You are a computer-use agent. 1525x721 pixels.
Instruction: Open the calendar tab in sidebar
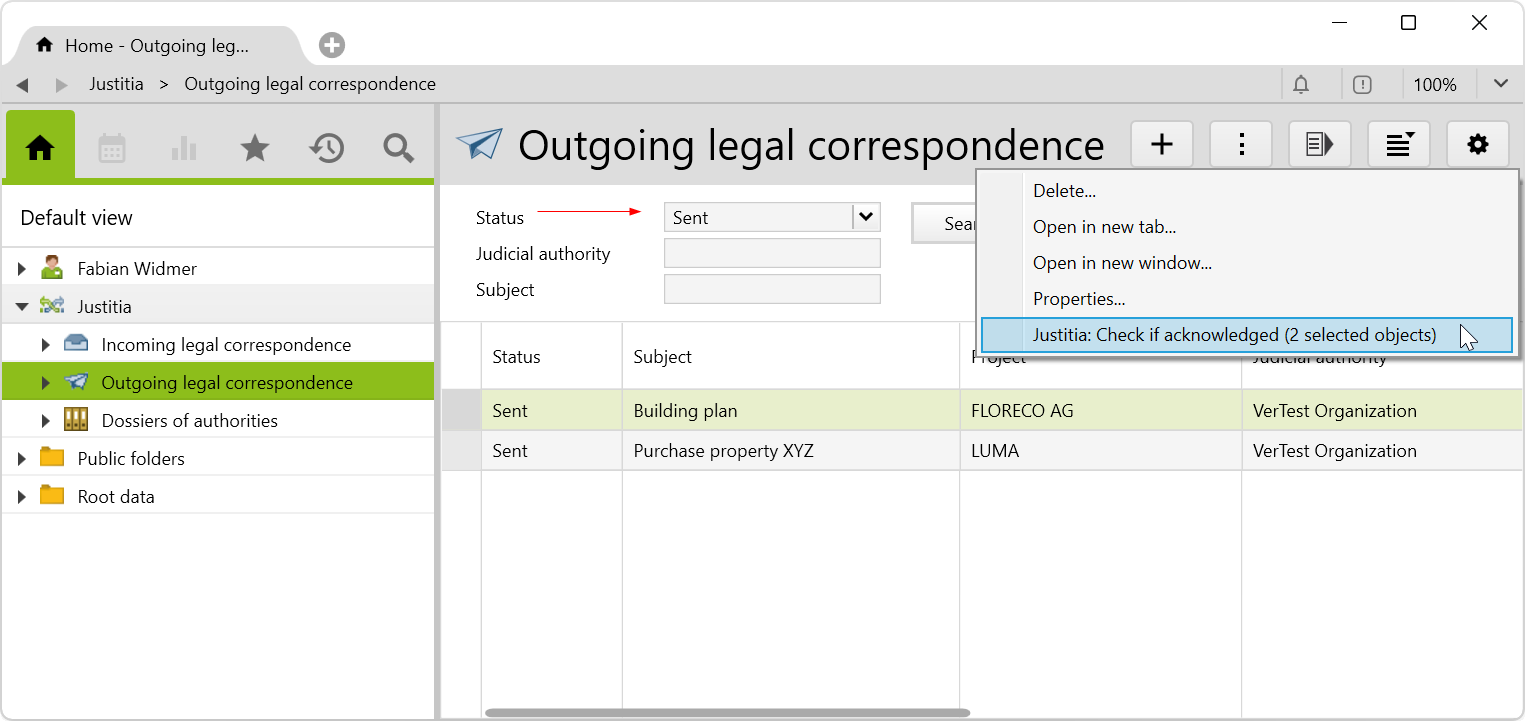[112, 148]
